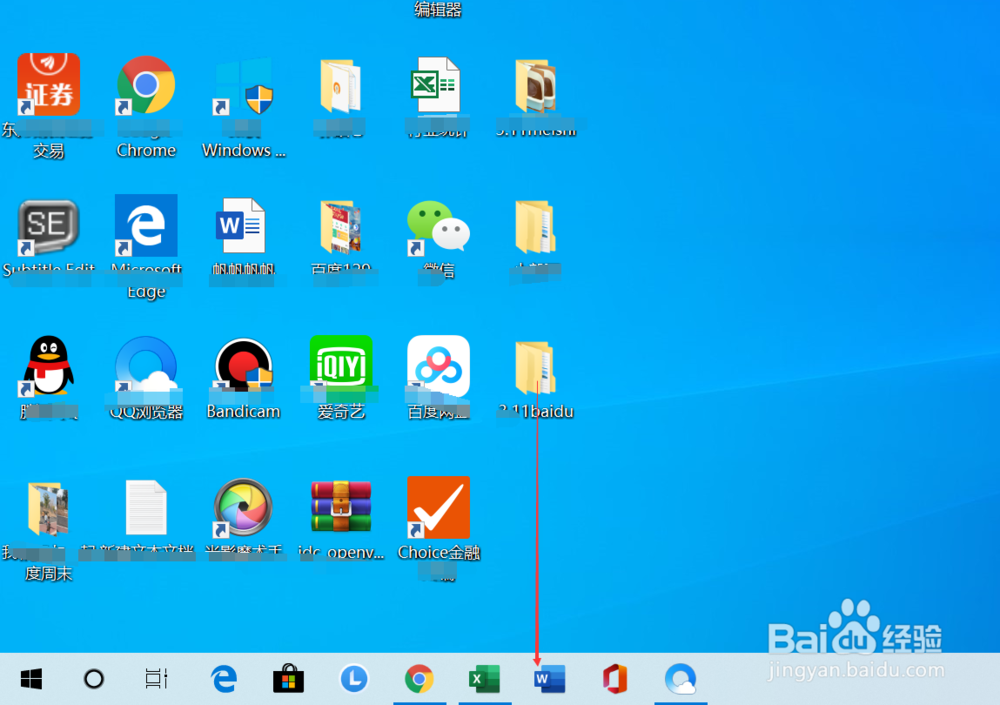Screen dimensions: 1000x705
Task: Open Word from the taskbar
Action: (x=549, y=679)
